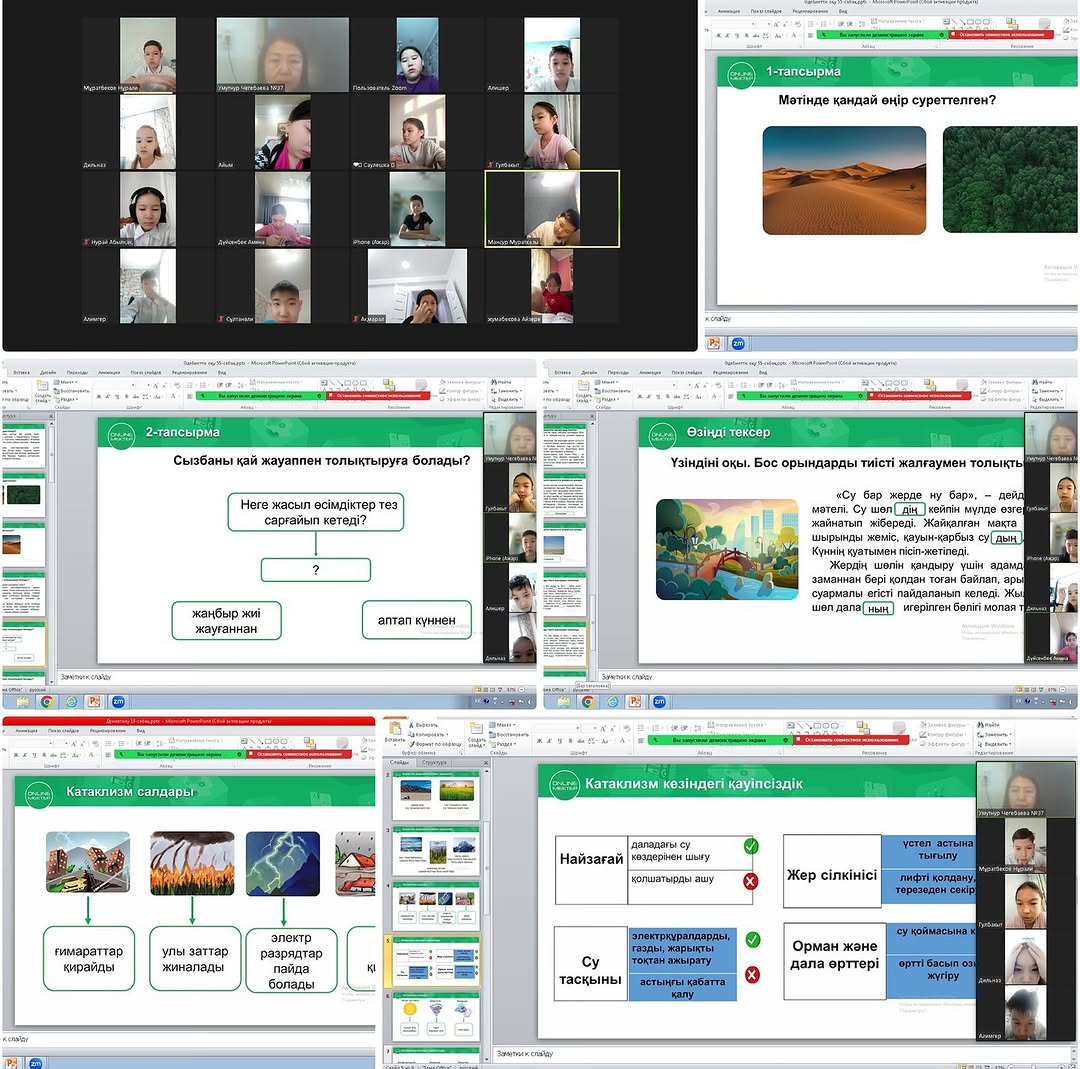Open Internet Explorer in the 2-тапсырма window taskbar
This screenshot has width=1080, height=1069.
click(x=71, y=702)
